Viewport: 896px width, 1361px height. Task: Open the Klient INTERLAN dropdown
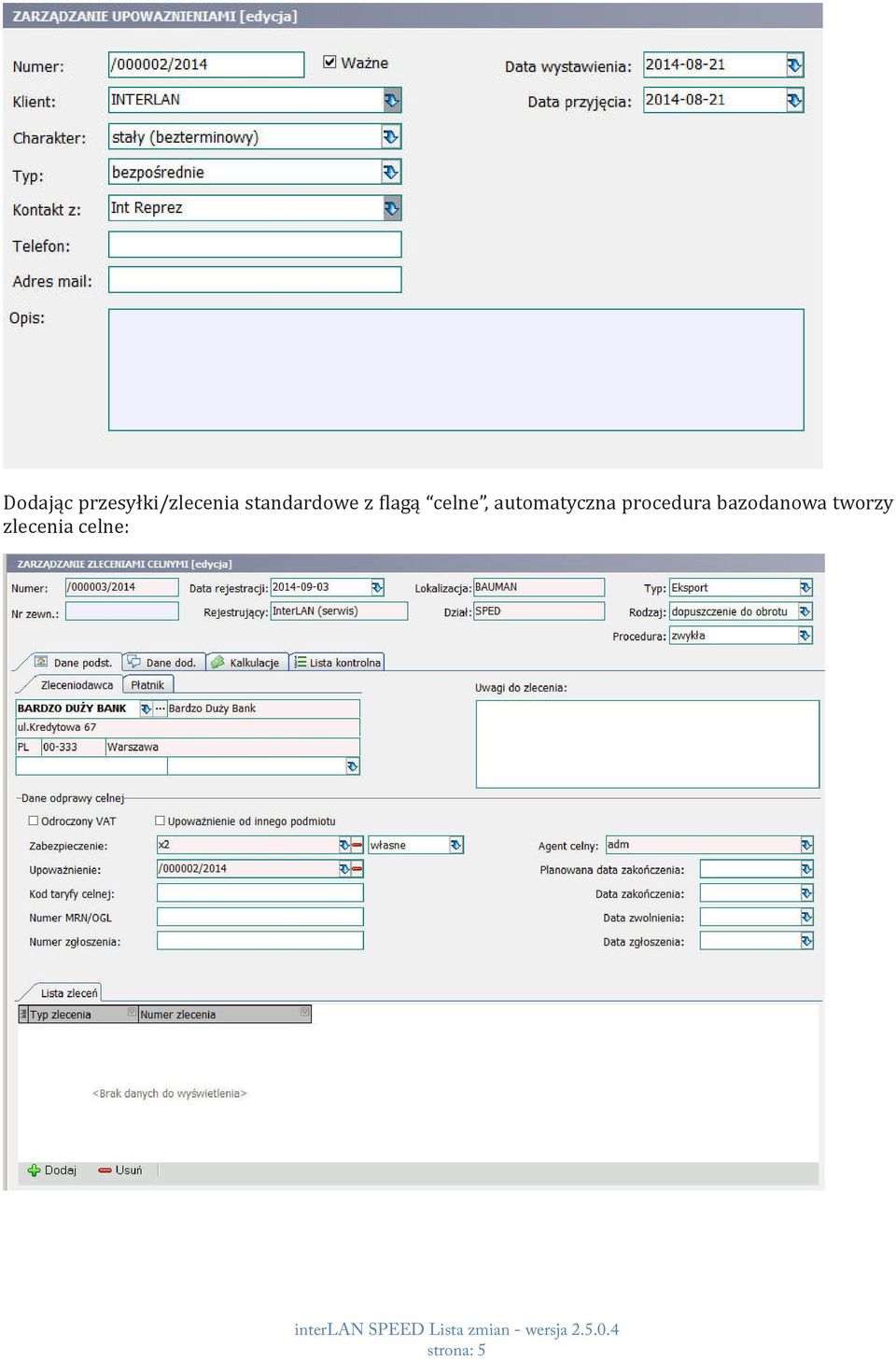point(392,100)
